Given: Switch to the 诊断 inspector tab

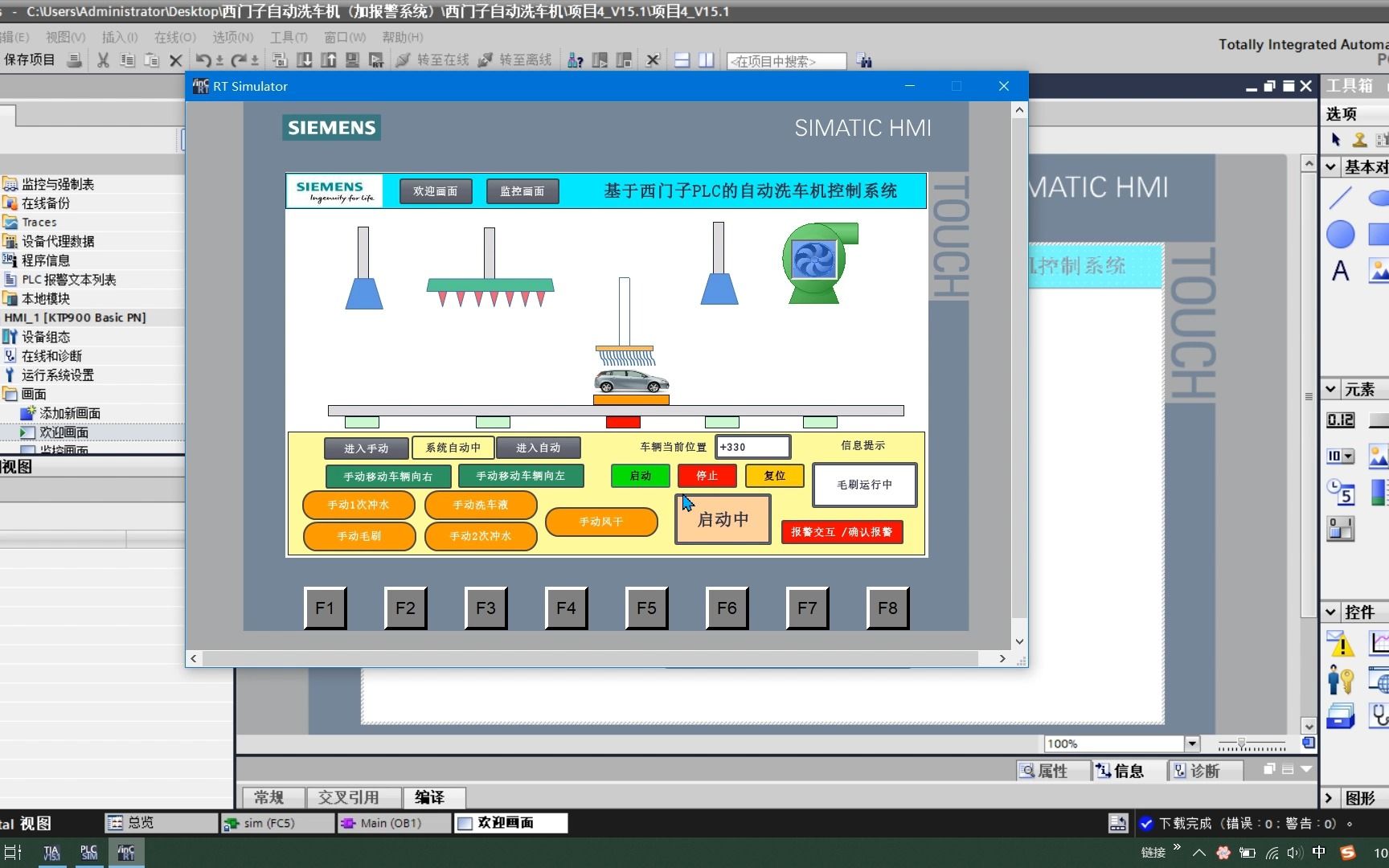Looking at the screenshot, I should tap(1206, 771).
